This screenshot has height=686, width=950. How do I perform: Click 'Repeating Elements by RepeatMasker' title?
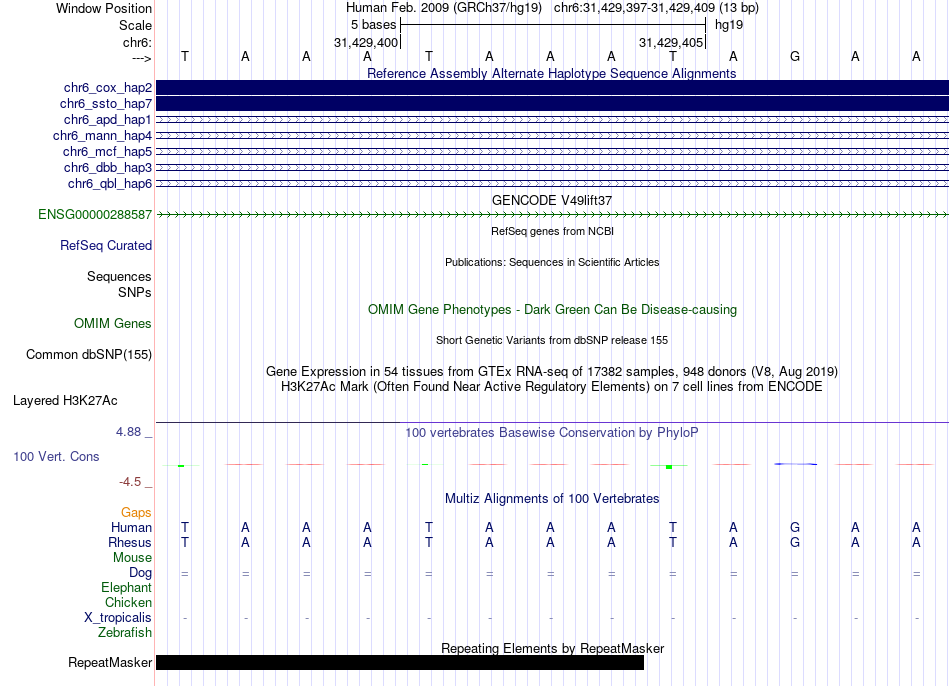(552, 648)
